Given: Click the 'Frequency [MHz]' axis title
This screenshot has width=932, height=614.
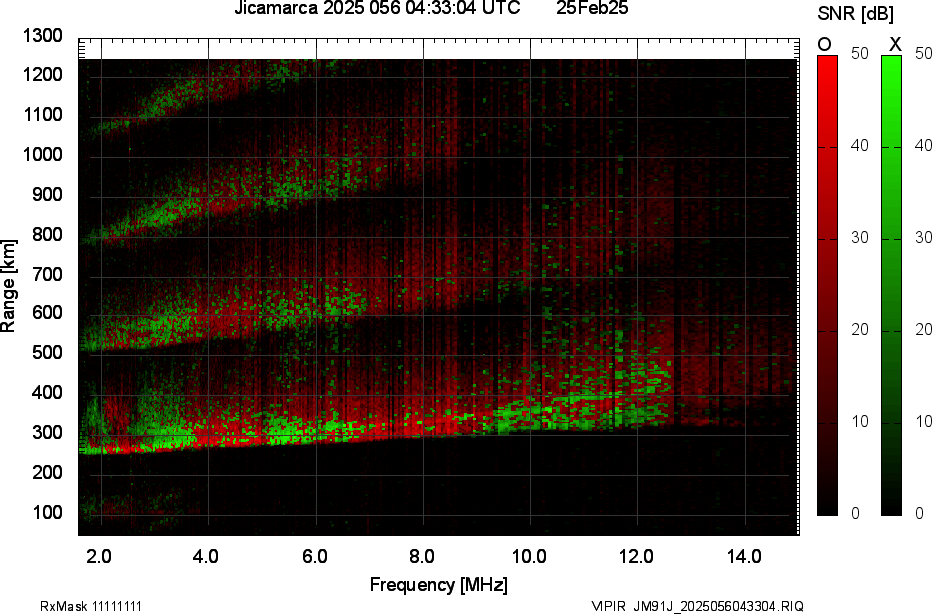Looking at the screenshot, I should (x=439, y=585).
